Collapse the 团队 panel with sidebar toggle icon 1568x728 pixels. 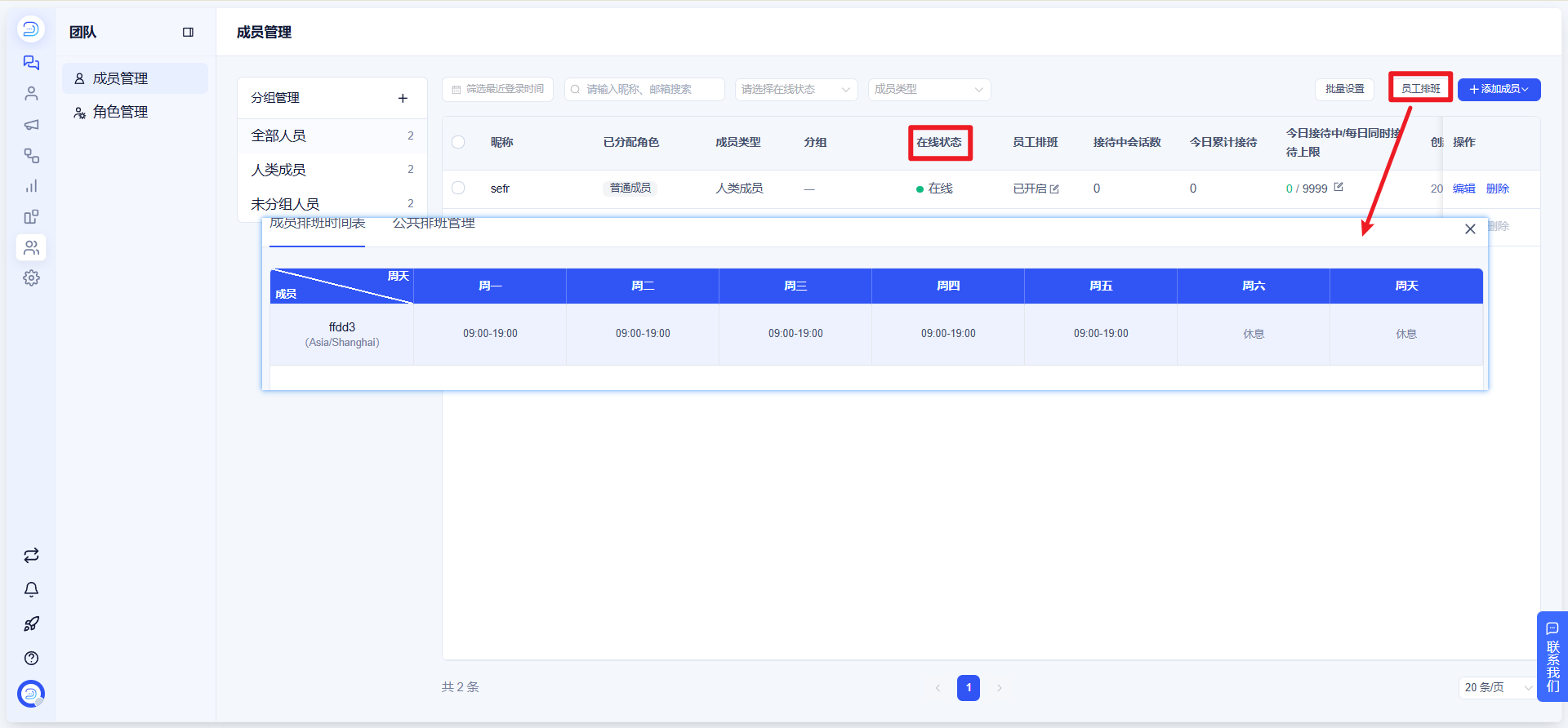tap(188, 32)
